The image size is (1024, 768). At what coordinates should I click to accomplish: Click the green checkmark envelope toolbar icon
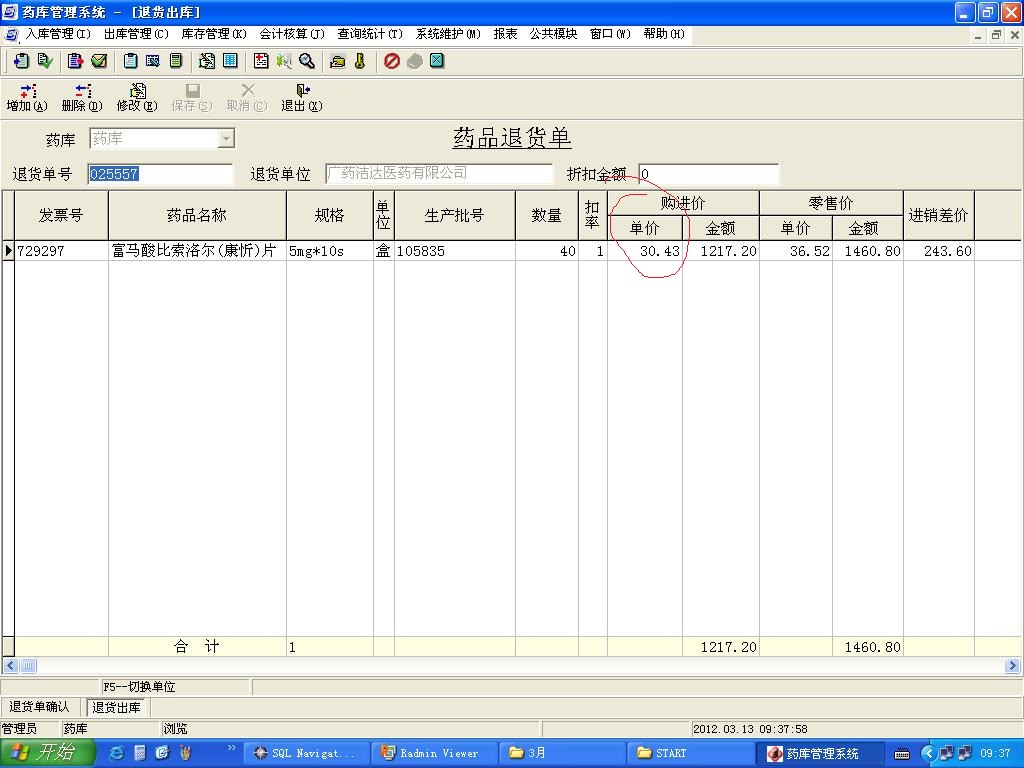pyautogui.click(x=99, y=61)
